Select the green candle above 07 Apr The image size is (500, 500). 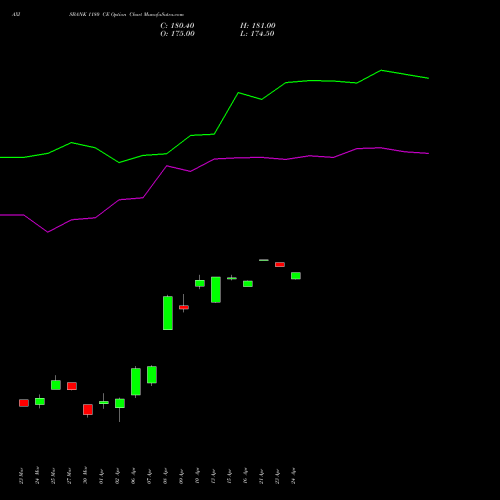152,375
